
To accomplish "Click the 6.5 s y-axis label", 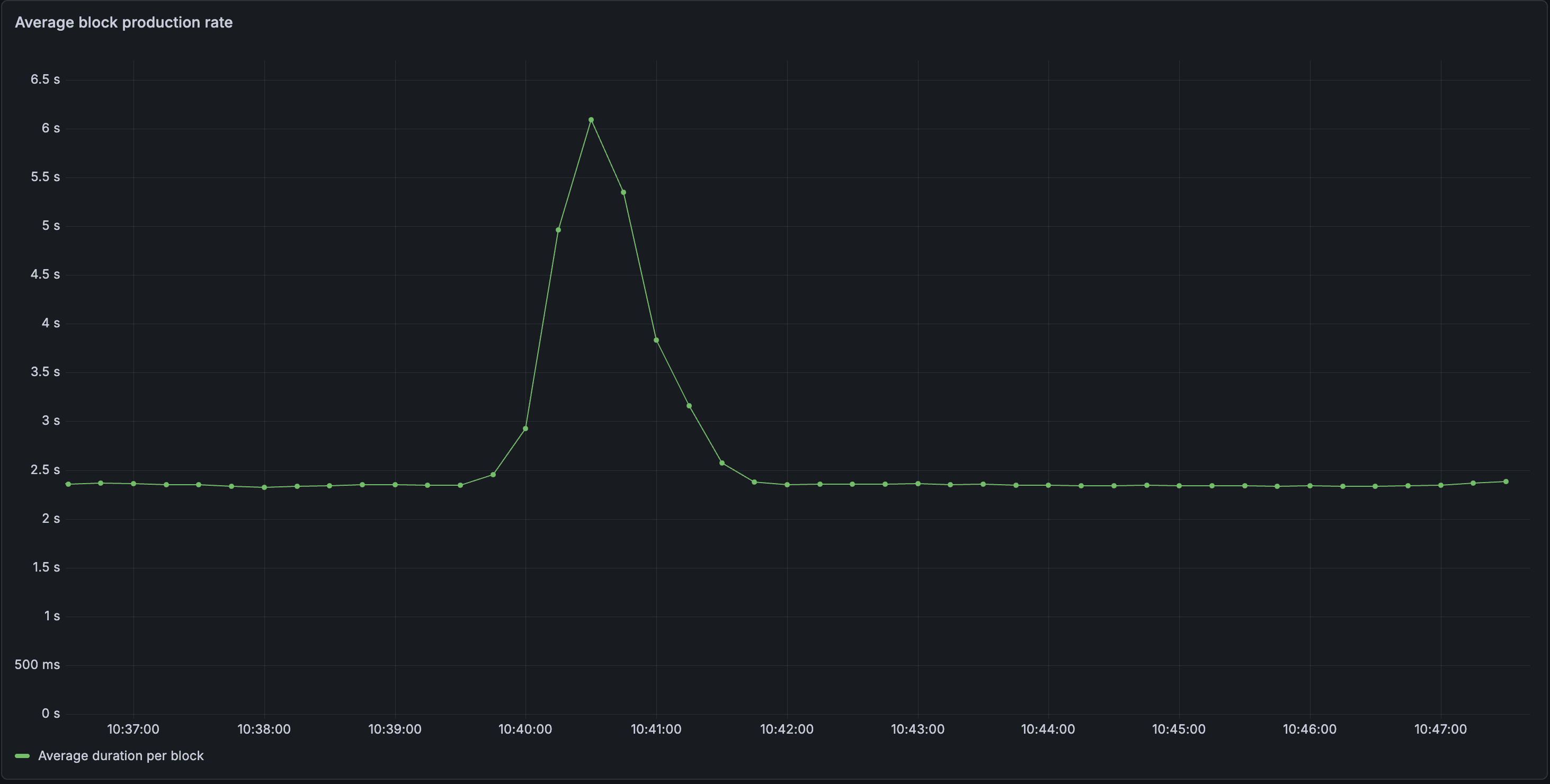I will [45, 79].
